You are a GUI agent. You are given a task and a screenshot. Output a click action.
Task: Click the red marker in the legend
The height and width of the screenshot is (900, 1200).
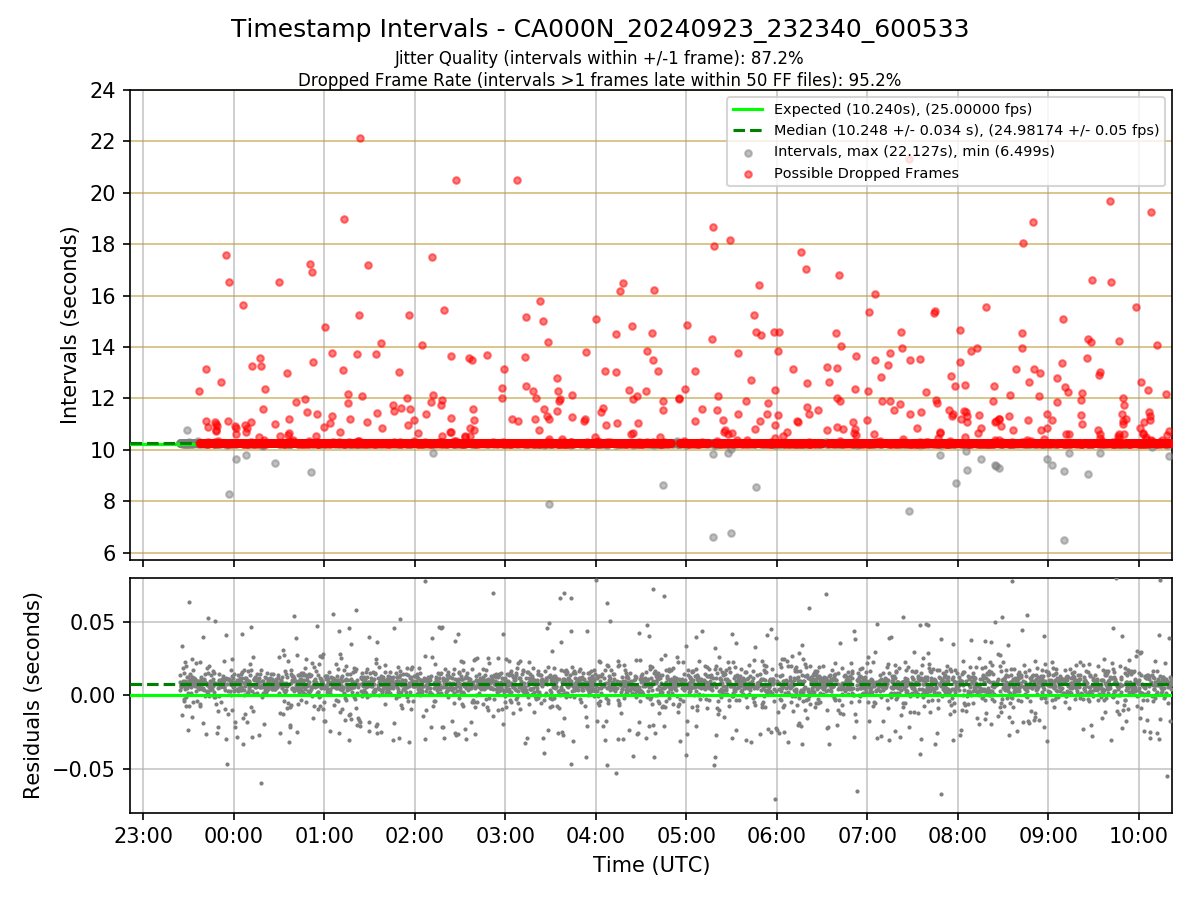point(748,173)
